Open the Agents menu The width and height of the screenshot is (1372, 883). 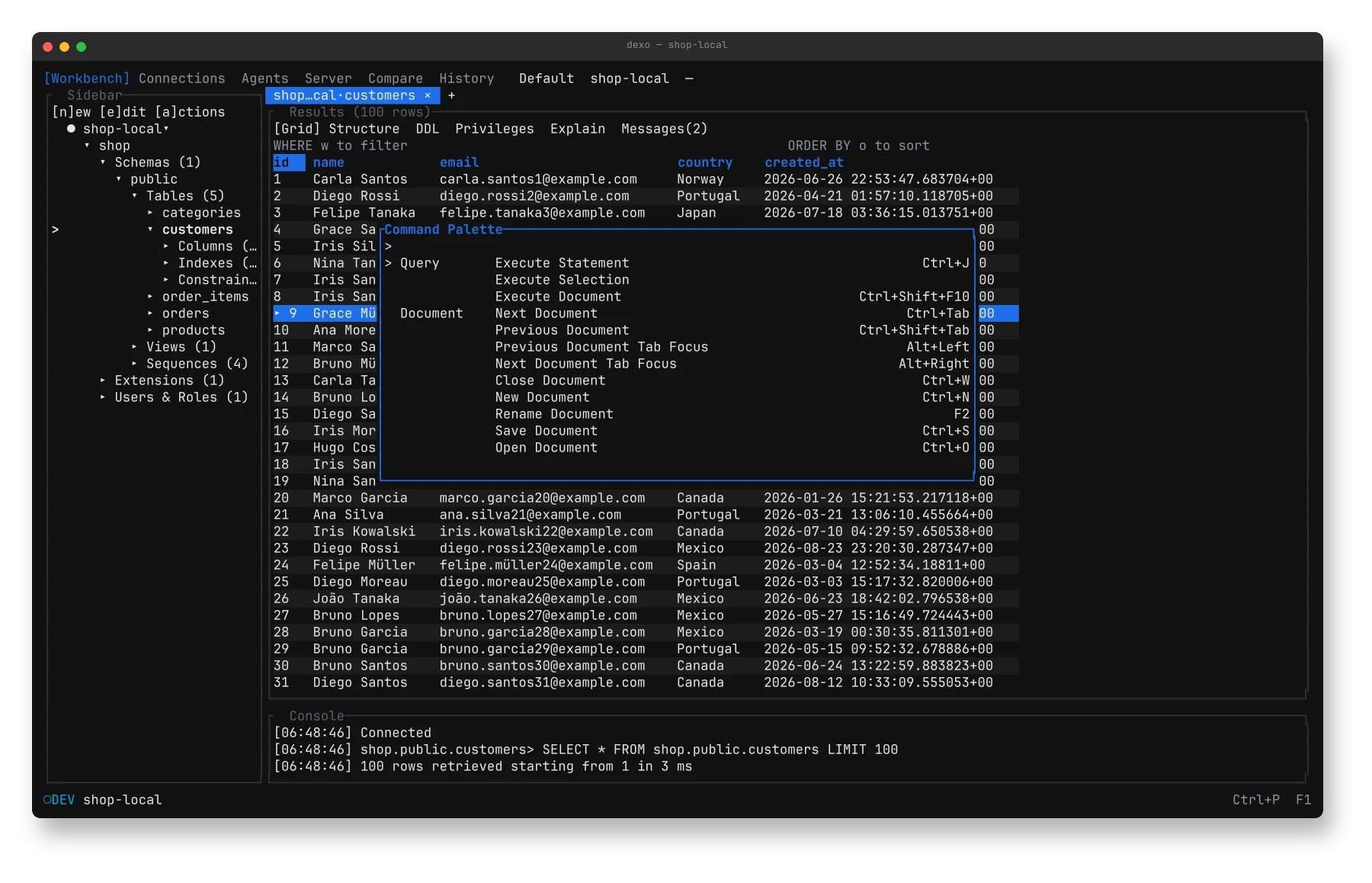(x=264, y=79)
